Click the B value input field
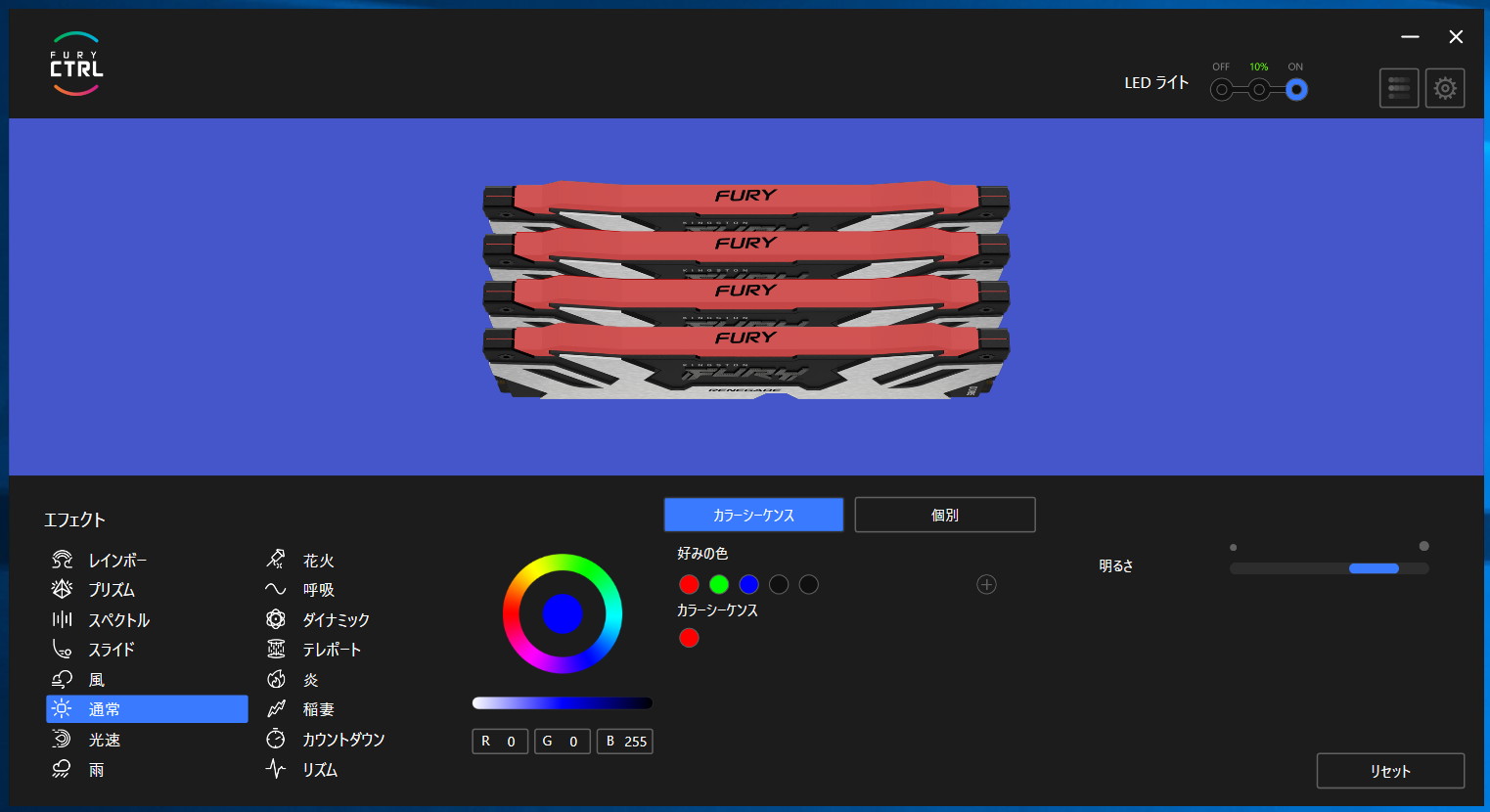The image size is (1490, 812). click(625, 742)
